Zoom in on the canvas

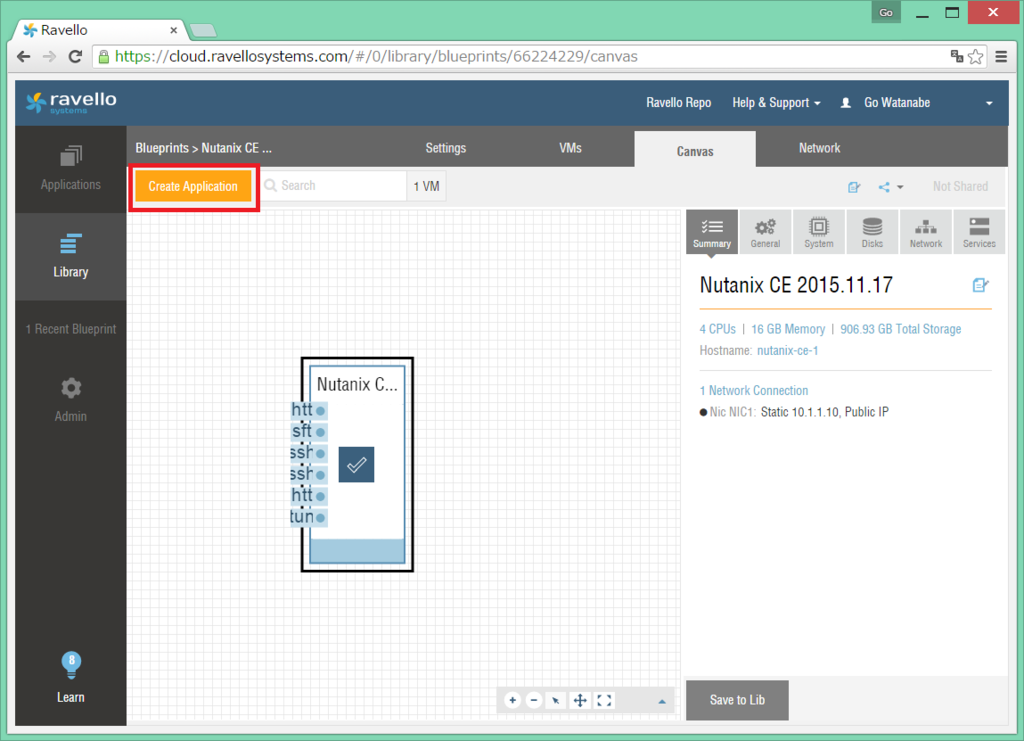tap(513, 701)
